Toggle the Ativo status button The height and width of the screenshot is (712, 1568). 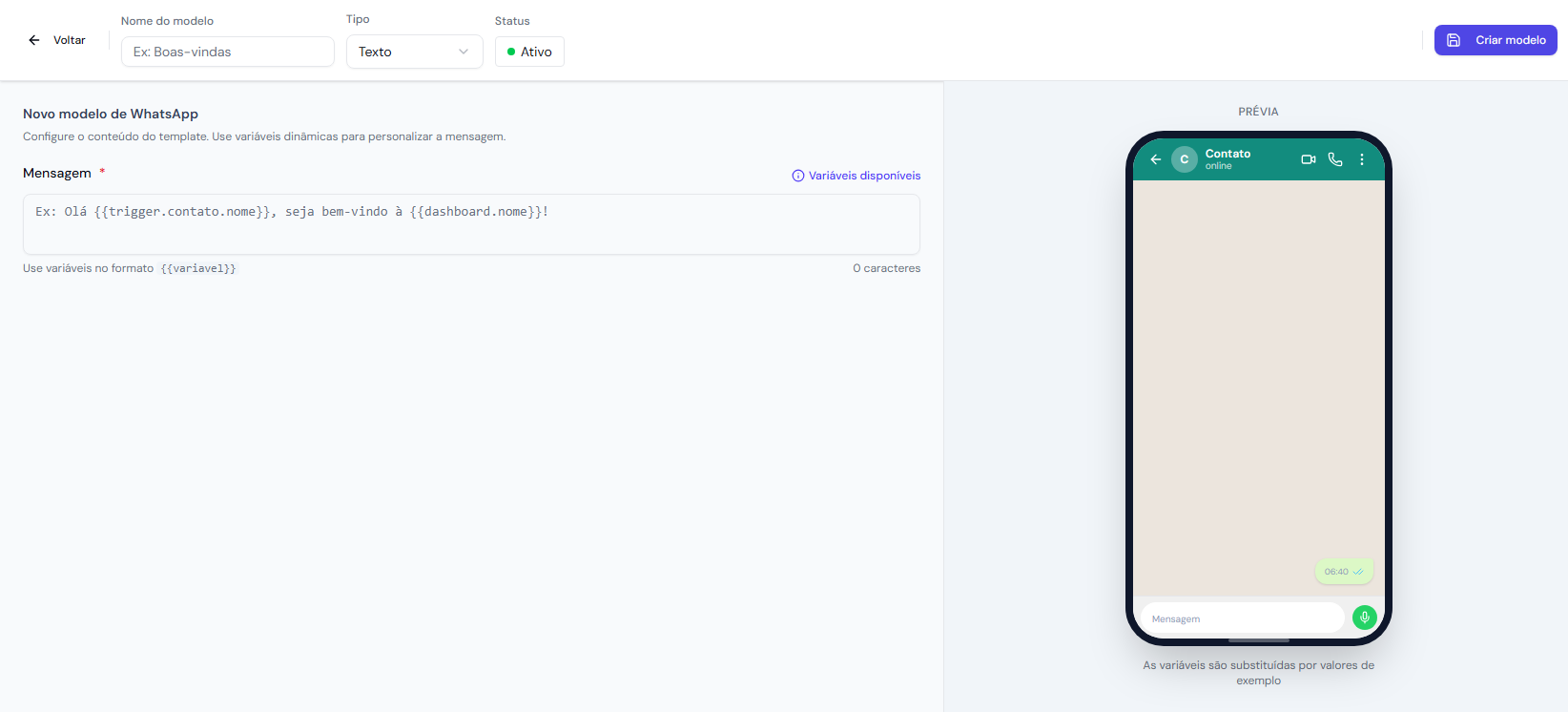coord(529,52)
